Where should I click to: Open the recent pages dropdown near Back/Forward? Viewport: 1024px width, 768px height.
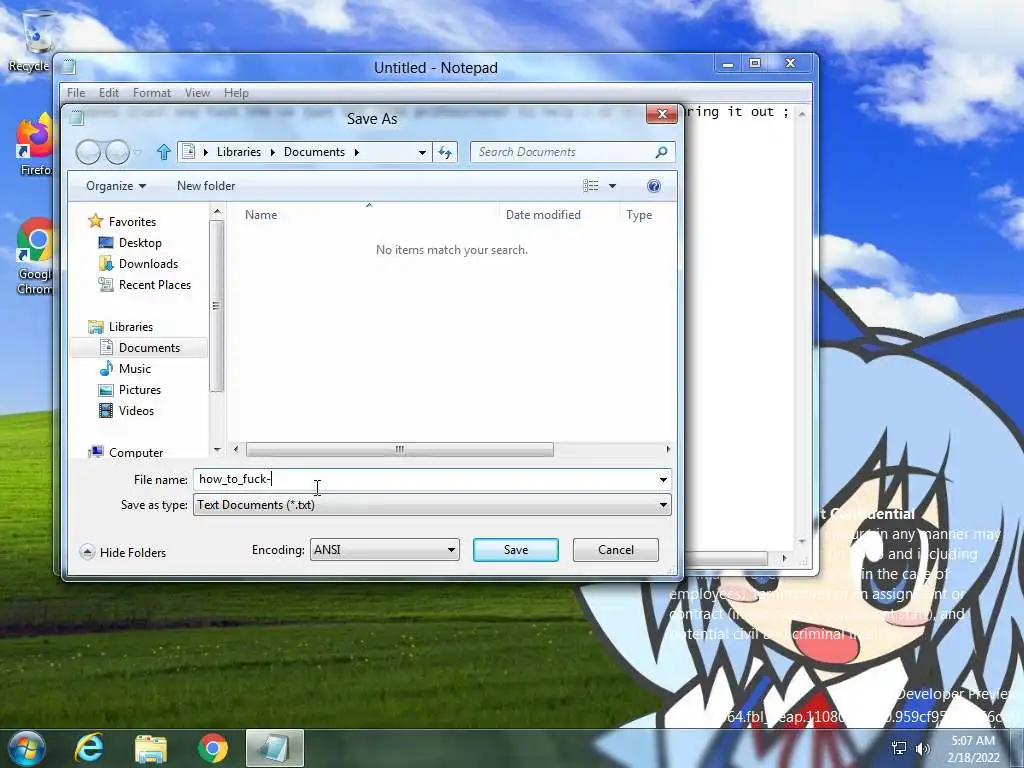point(138,152)
